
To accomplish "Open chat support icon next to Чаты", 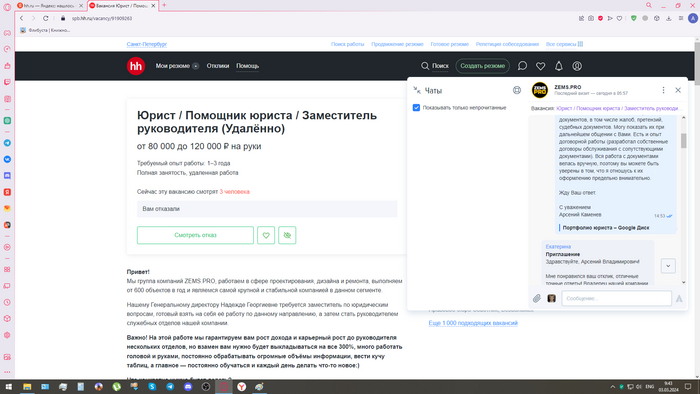I will pos(517,90).
